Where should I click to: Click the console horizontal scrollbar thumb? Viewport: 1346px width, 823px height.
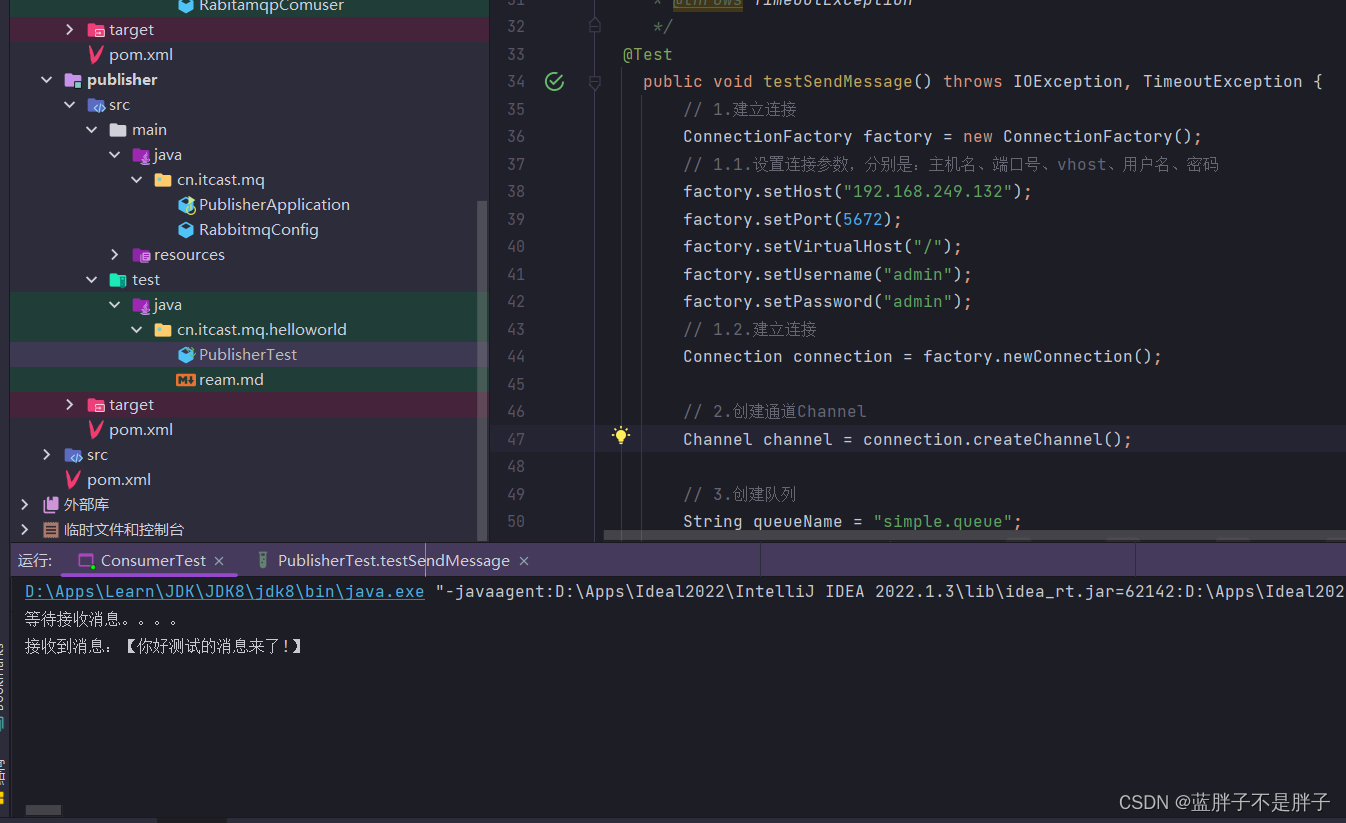pyautogui.click(x=43, y=810)
